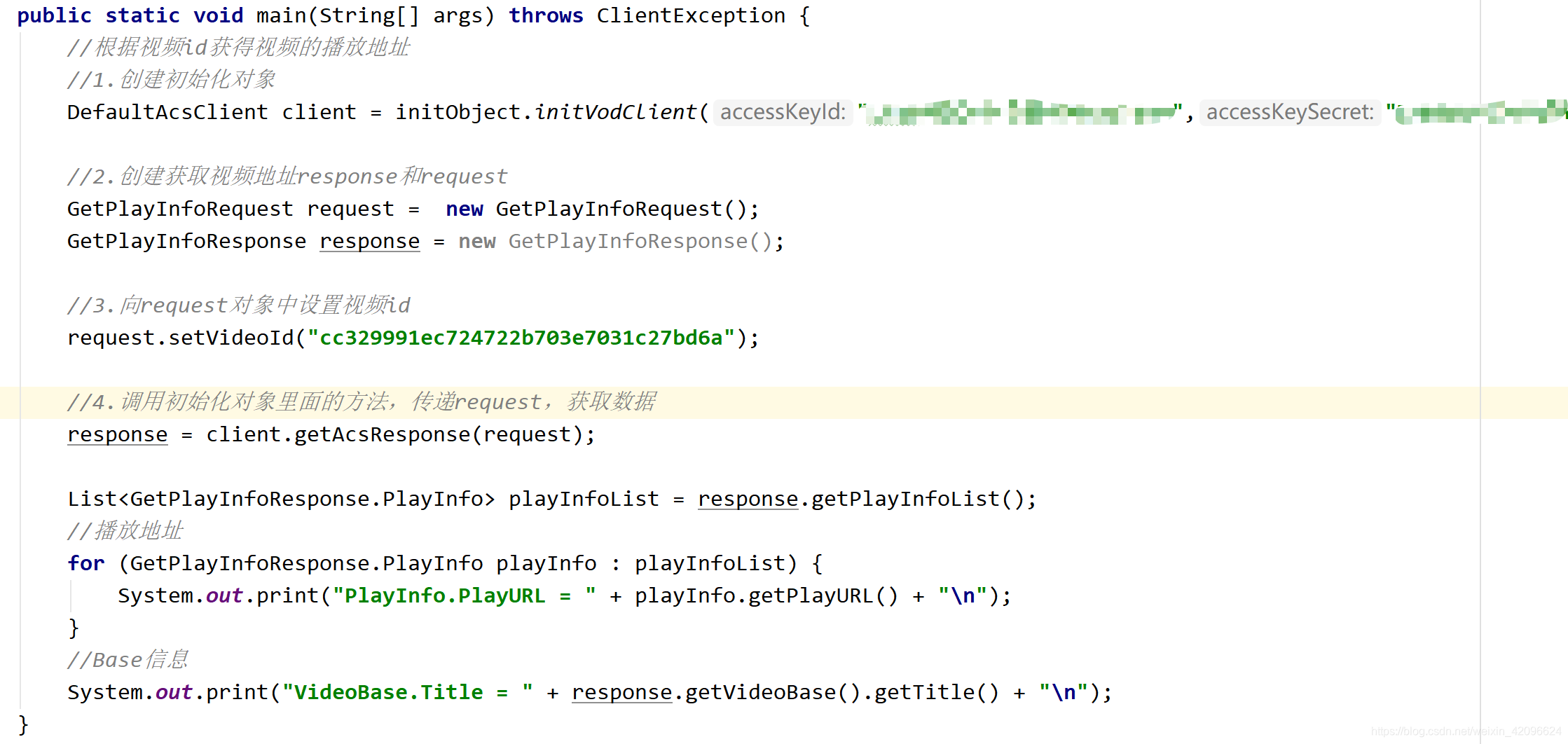
Task: Click 'setVideoId' method call
Action: pos(231,338)
